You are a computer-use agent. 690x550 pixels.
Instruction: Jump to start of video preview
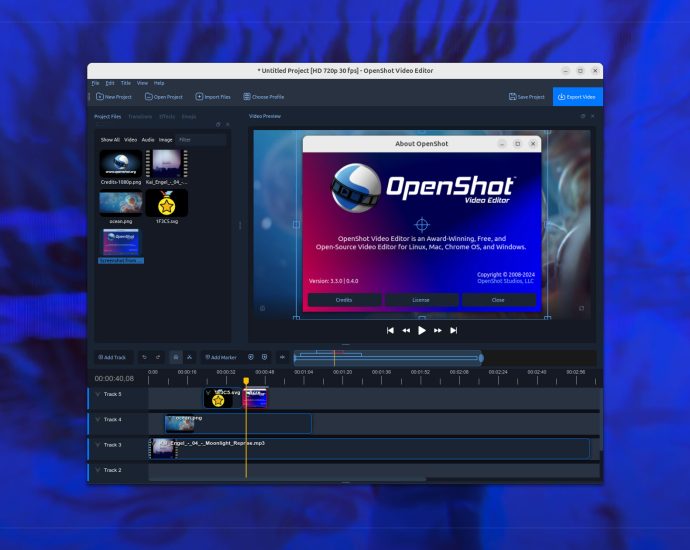click(390, 330)
